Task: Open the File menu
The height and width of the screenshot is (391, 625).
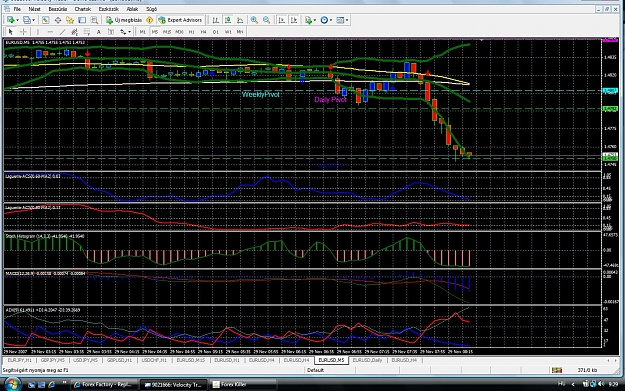Action: point(17,9)
